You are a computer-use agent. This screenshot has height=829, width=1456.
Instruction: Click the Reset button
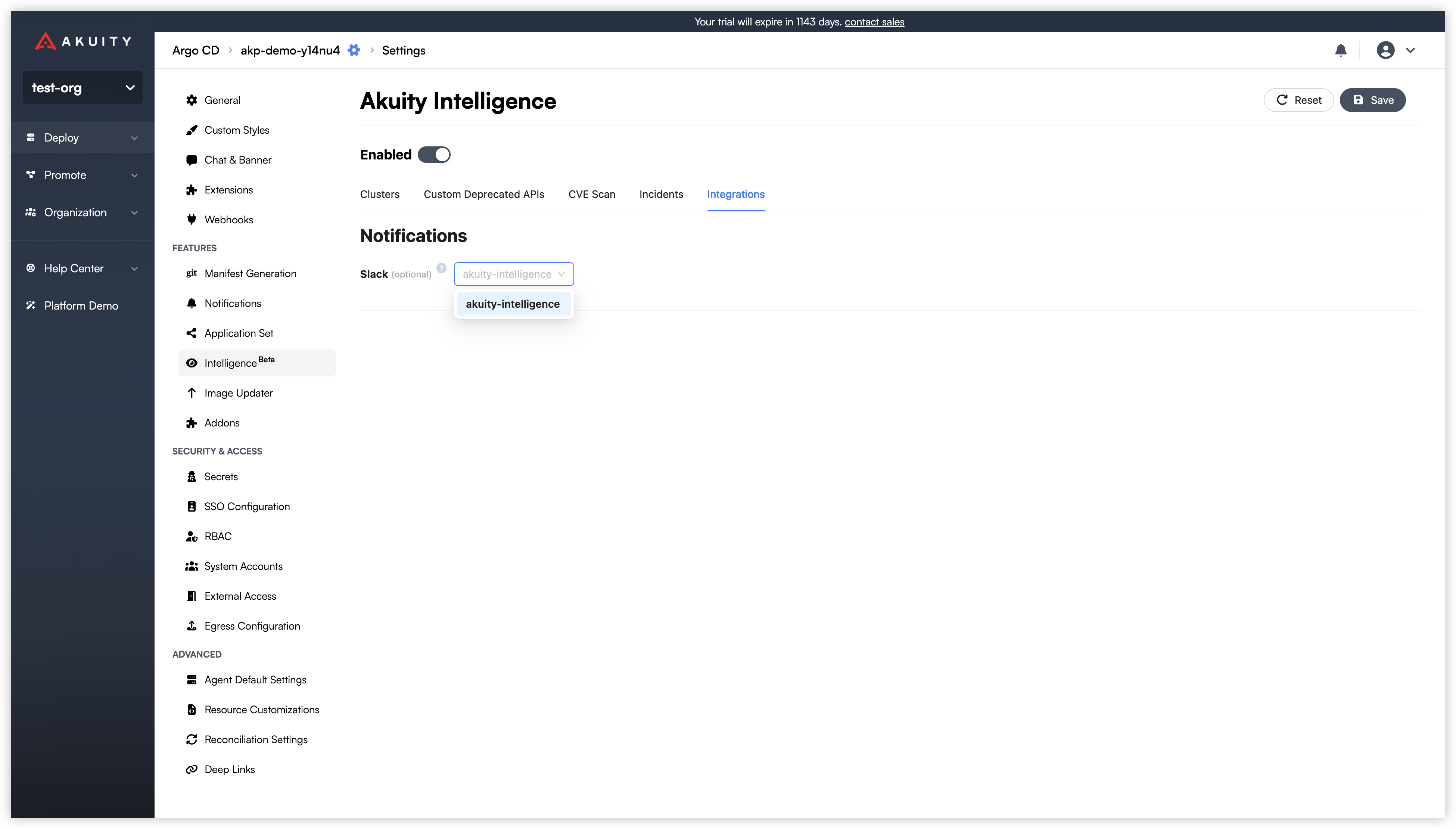point(1298,100)
